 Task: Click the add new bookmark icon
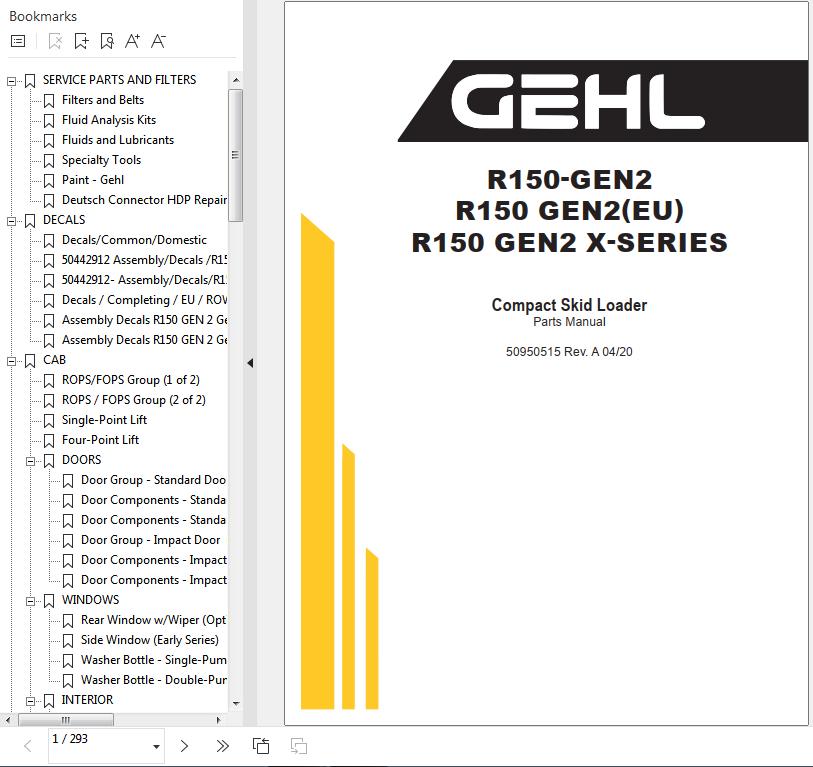coord(81,41)
